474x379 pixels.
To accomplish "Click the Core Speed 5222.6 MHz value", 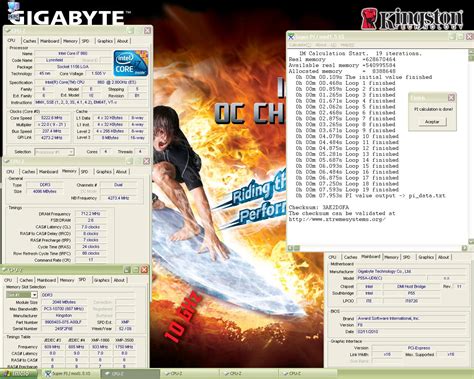I will (53, 118).
